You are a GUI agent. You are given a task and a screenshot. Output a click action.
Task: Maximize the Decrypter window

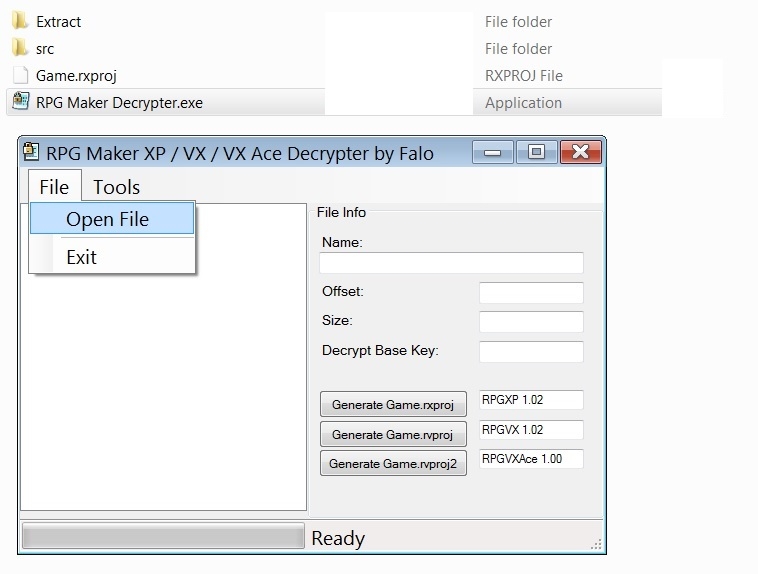536,152
